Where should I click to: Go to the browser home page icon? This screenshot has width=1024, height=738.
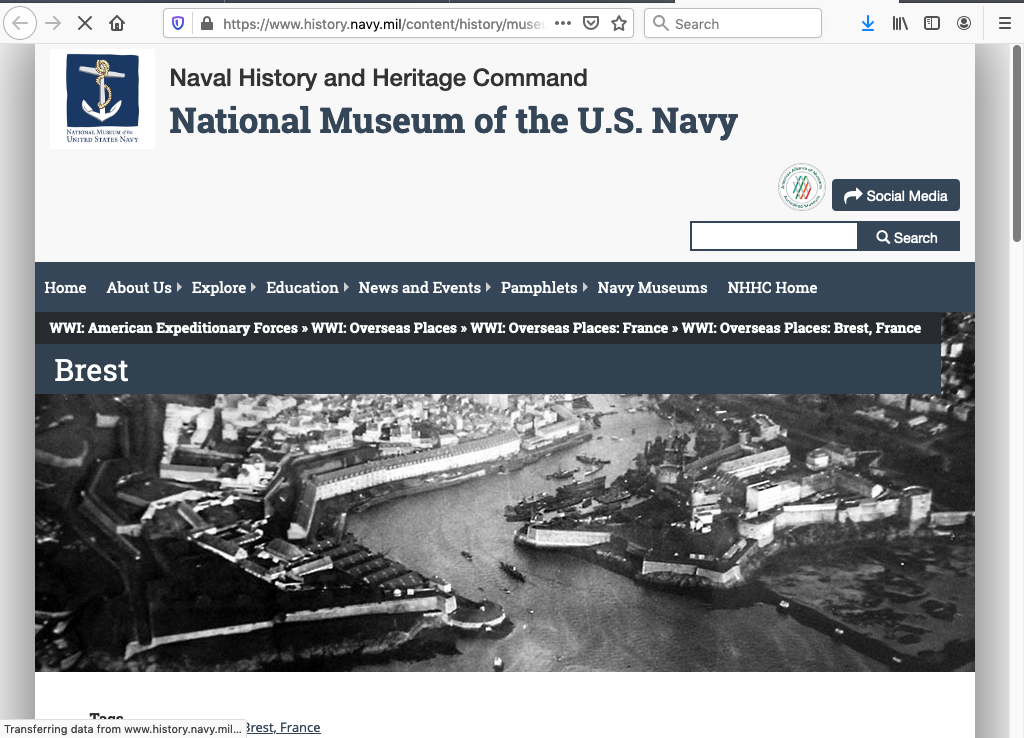tap(117, 23)
